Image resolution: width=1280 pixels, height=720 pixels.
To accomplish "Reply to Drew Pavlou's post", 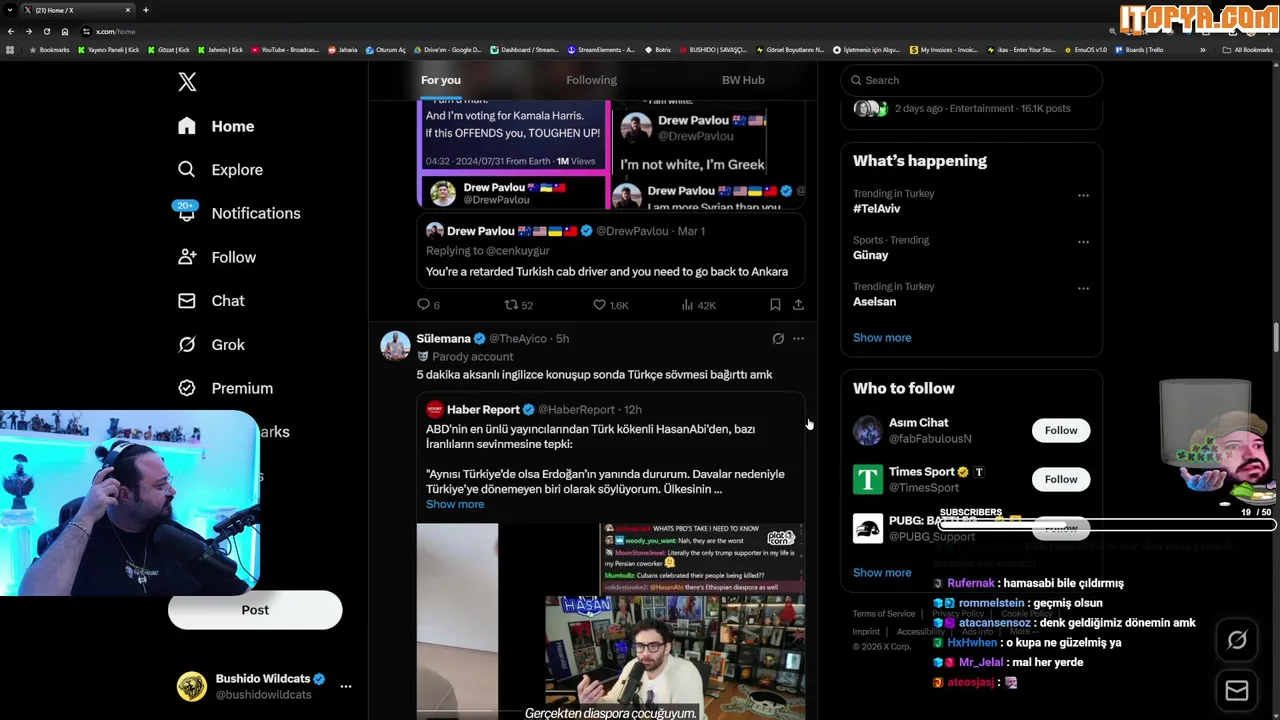I will tap(428, 305).
